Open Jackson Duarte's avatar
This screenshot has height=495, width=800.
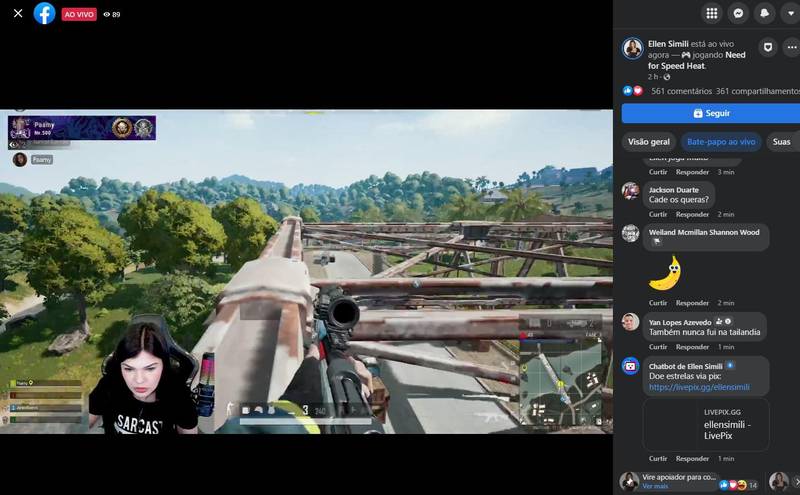point(631,191)
